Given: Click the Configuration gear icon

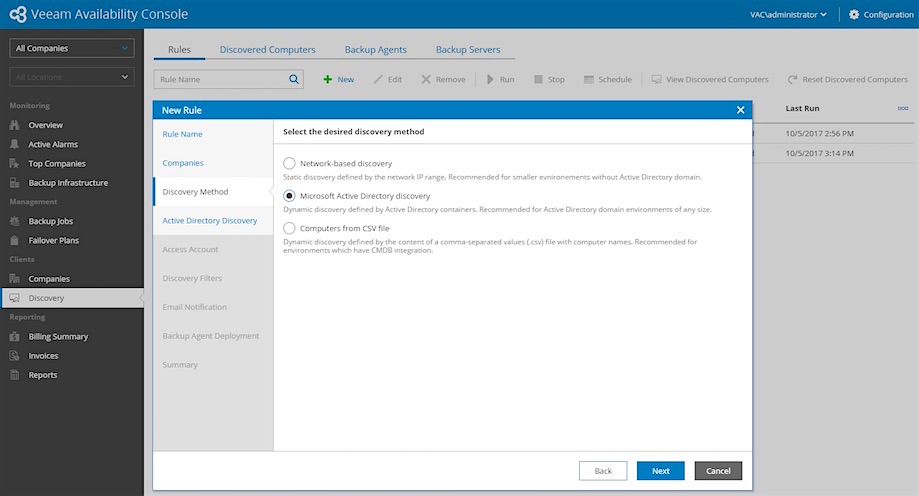Looking at the screenshot, I should point(854,14).
